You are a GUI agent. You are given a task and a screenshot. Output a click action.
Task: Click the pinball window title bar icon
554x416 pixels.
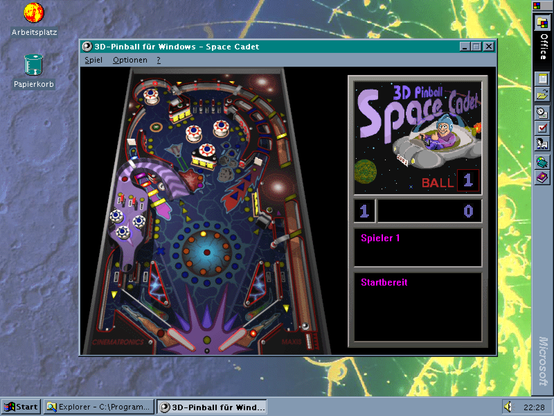(x=87, y=47)
